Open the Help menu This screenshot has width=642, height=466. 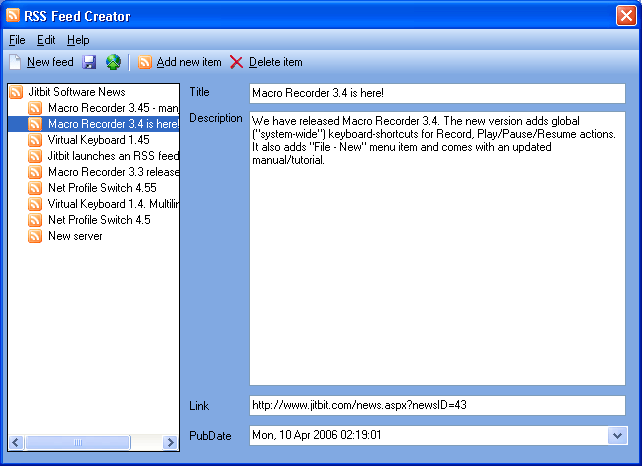[78, 40]
